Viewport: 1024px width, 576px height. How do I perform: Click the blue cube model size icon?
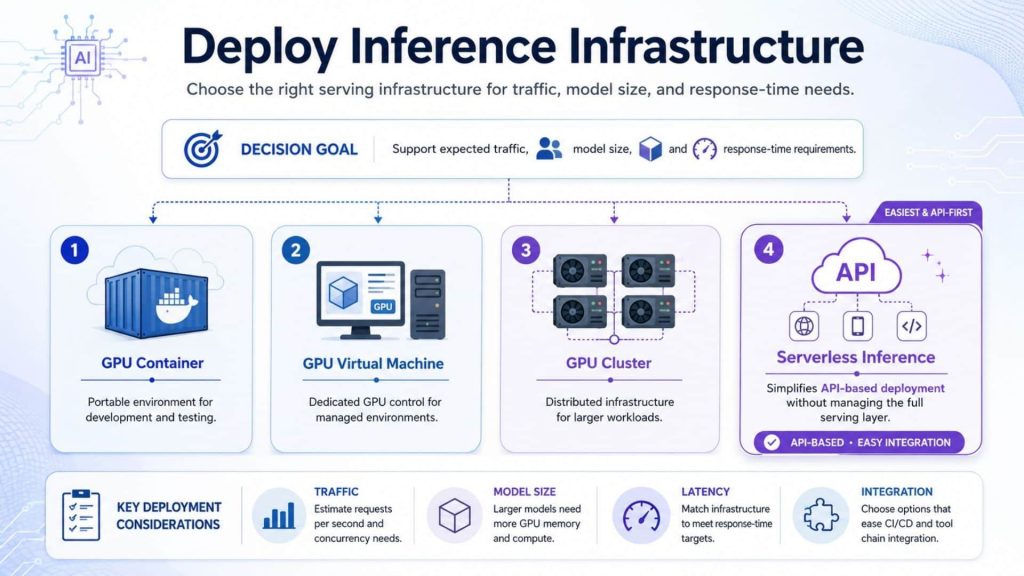(650, 149)
